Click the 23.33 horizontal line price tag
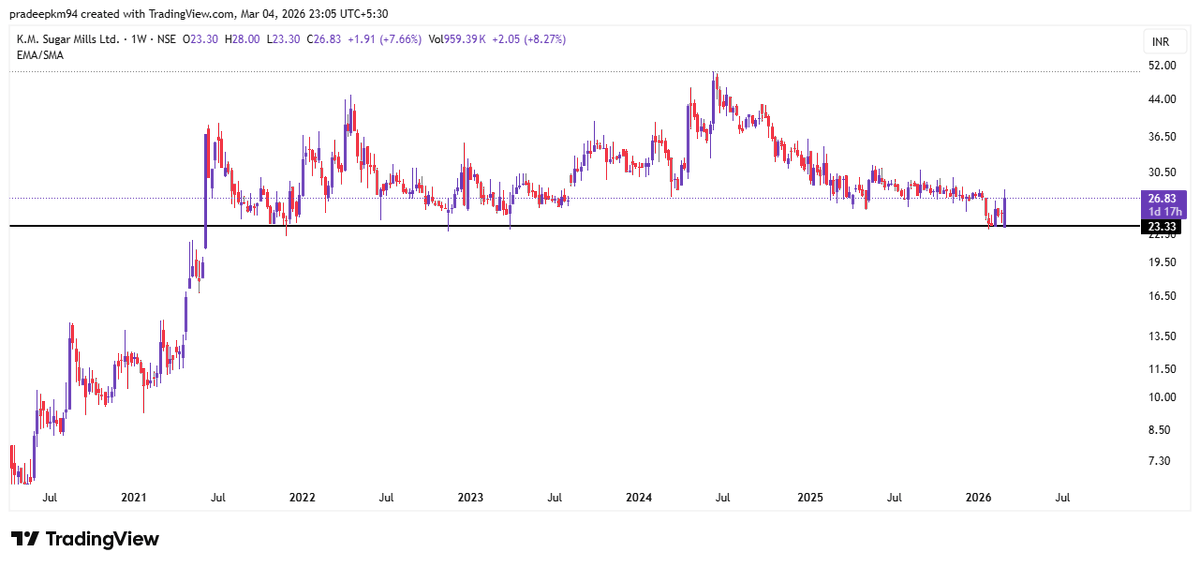The image size is (1200, 567). click(x=1160, y=227)
